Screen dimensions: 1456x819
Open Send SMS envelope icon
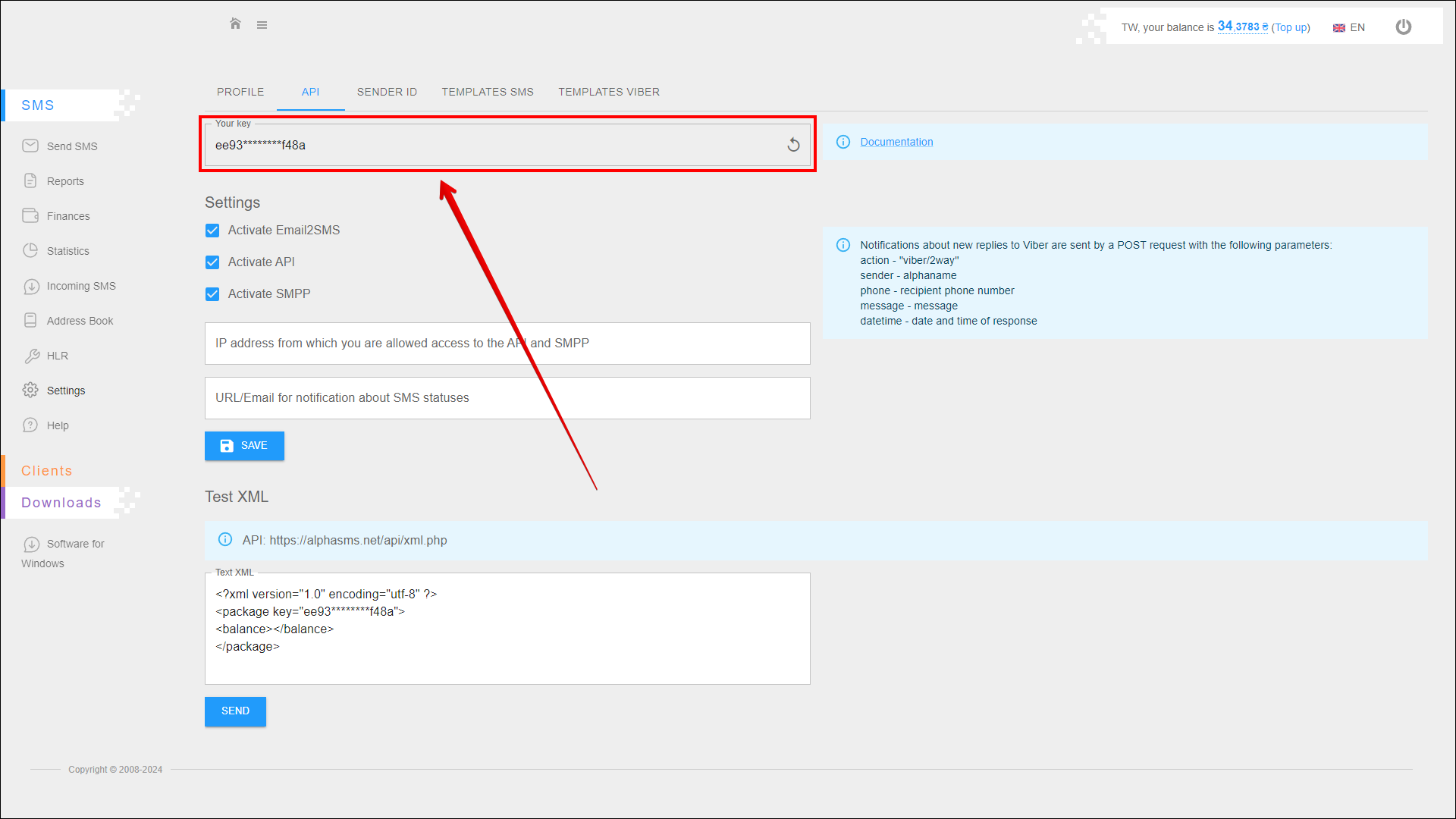click(30, 146)
